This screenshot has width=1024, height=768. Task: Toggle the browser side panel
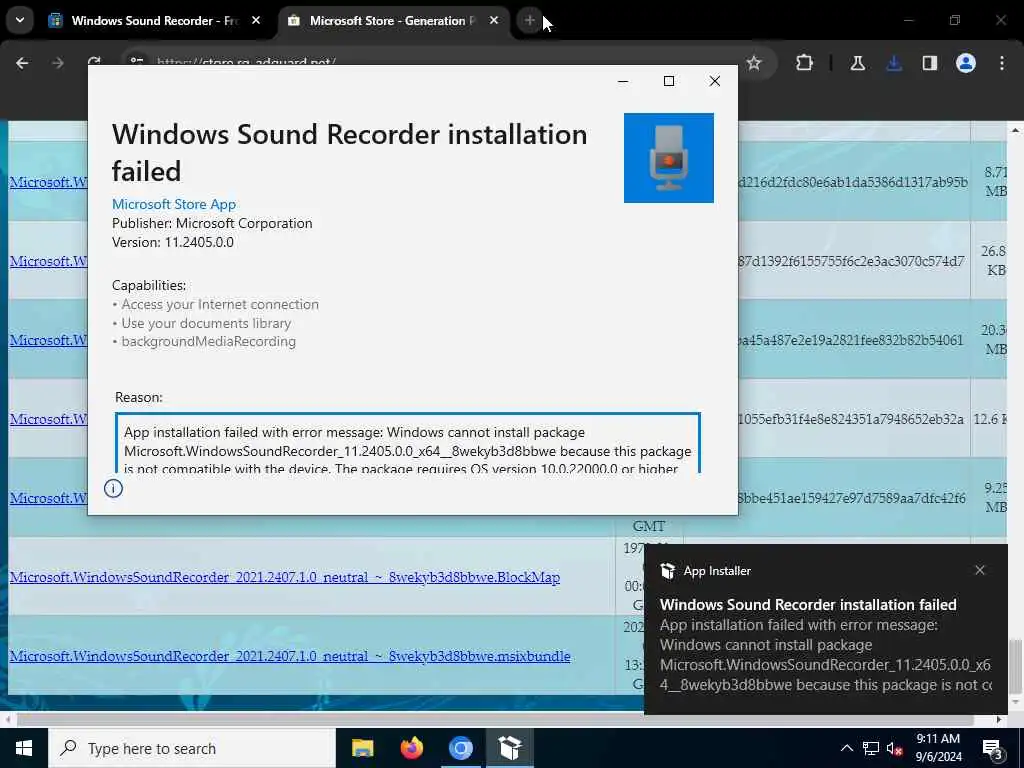930,63
